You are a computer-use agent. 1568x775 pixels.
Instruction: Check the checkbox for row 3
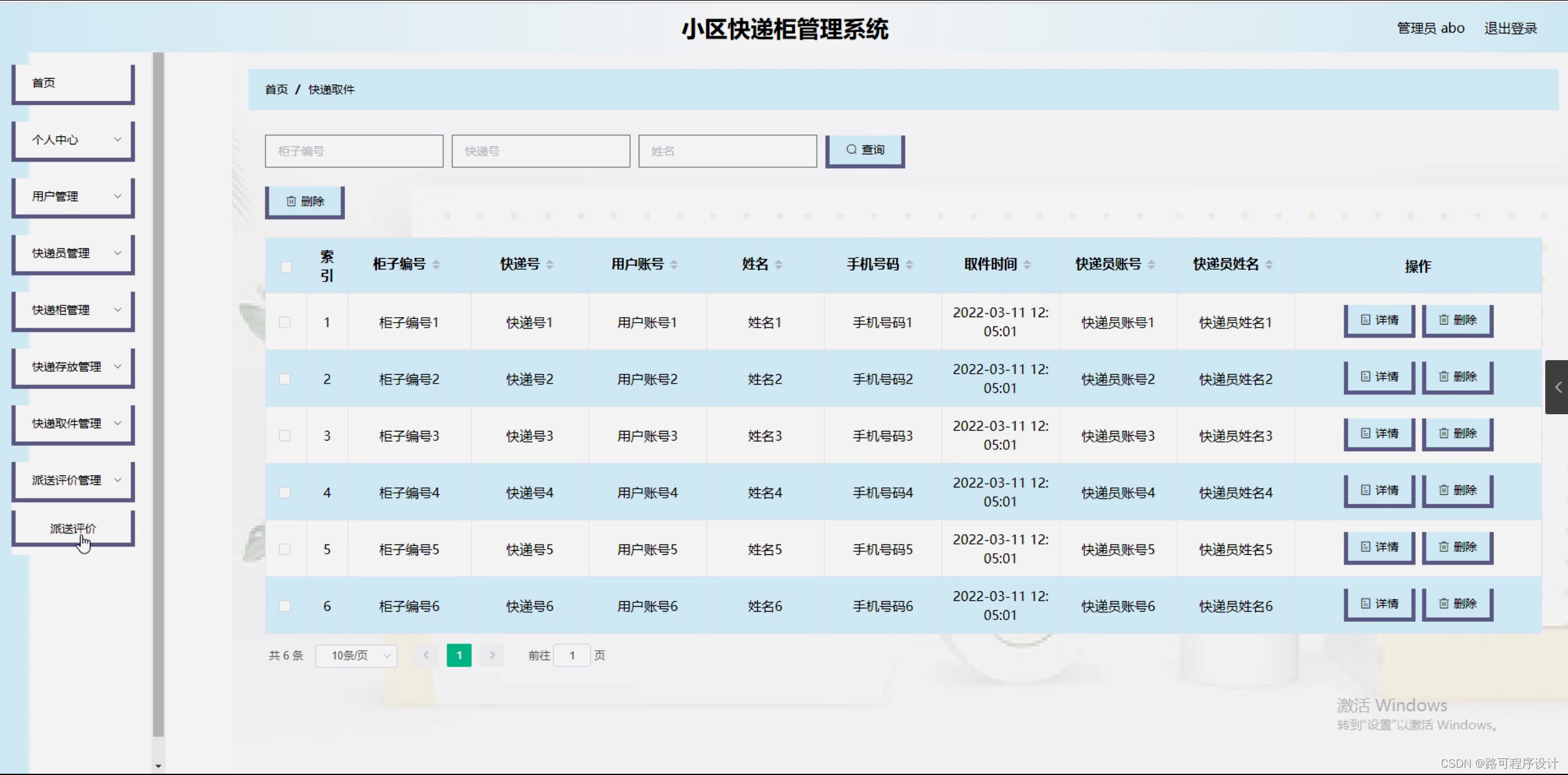285,435
